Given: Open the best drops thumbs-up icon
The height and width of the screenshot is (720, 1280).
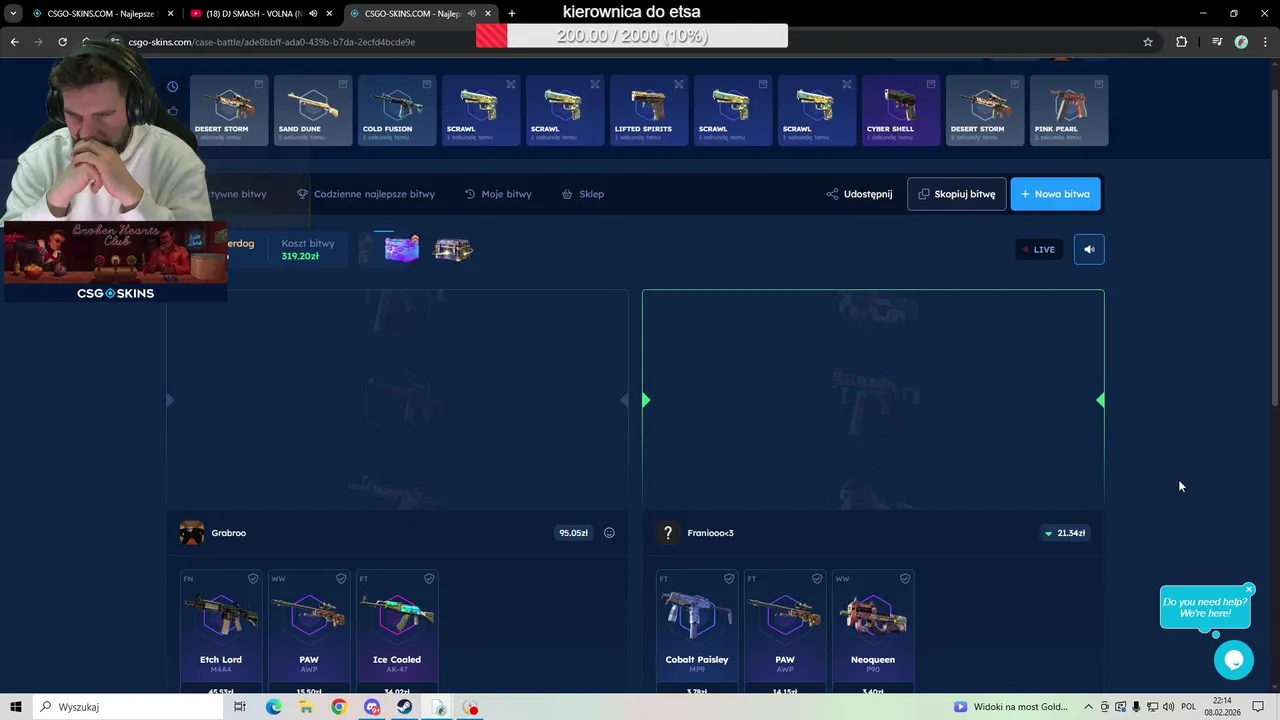Looking at the screenshot, I should point(173,111).
